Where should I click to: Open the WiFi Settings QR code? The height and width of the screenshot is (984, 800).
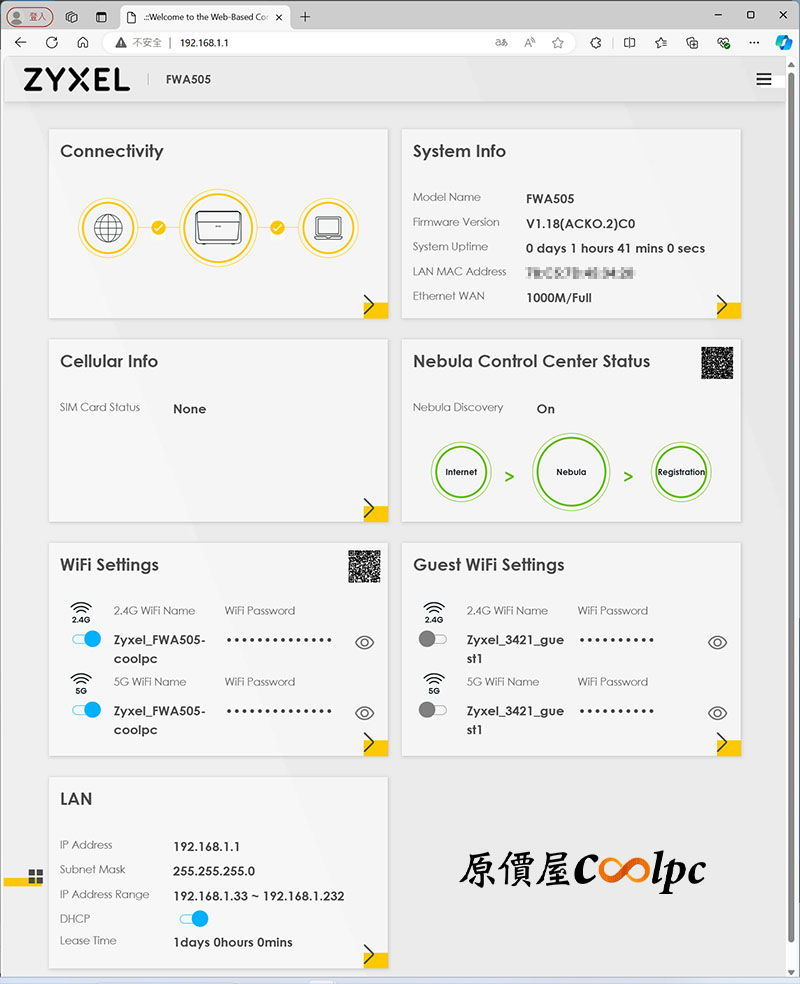point(364,566)
